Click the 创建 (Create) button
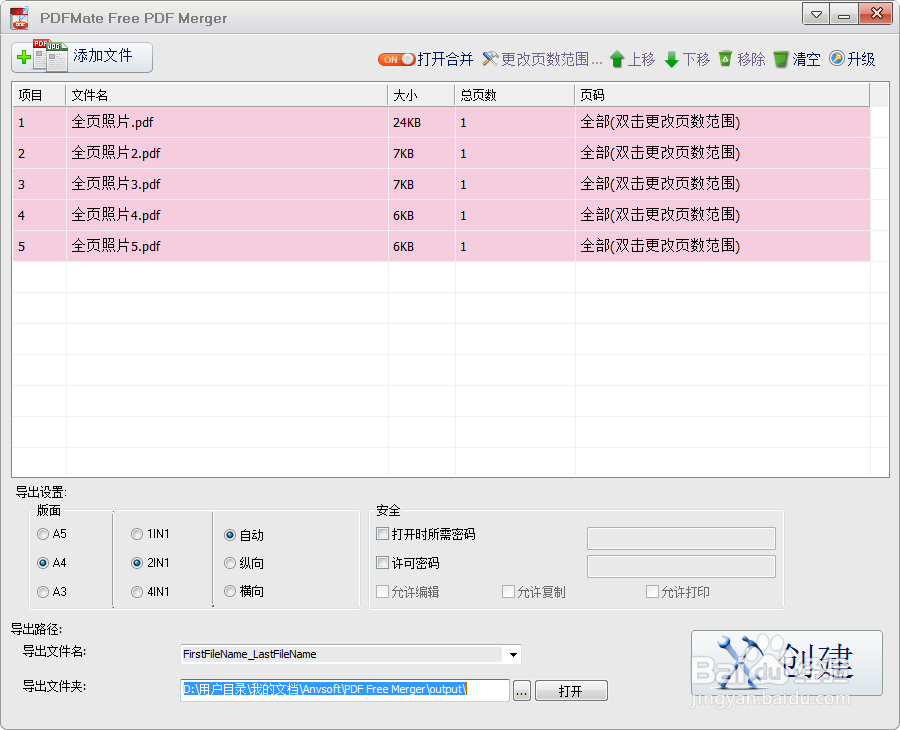900x730 pixels. [786, 663]
